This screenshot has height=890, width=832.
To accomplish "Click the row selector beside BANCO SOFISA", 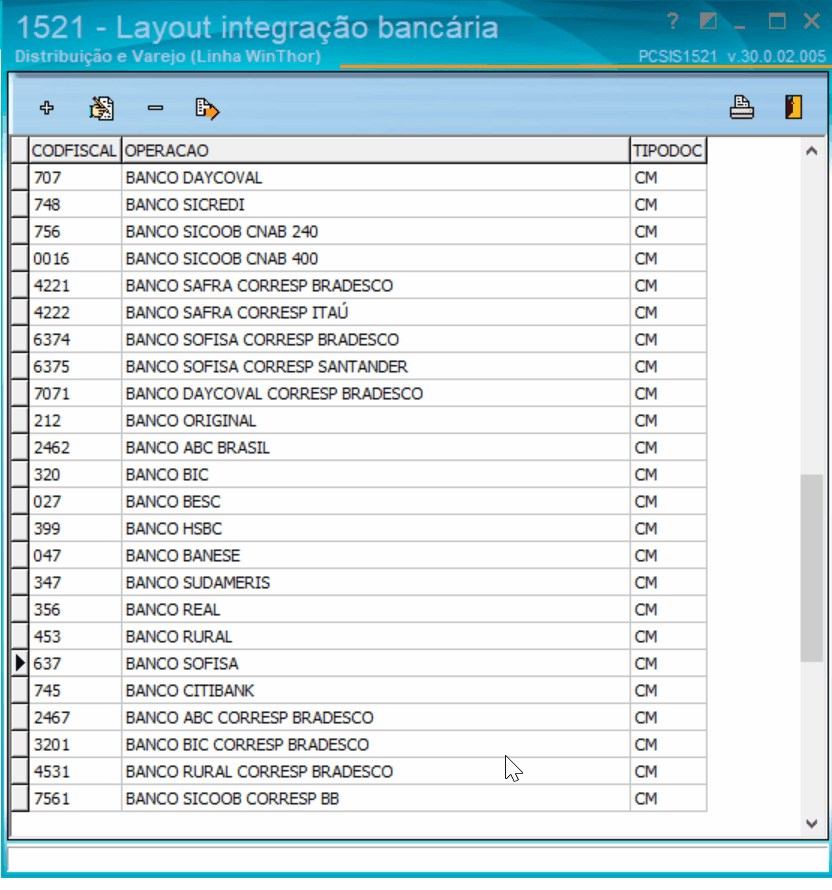I will [x=20, y=664].
